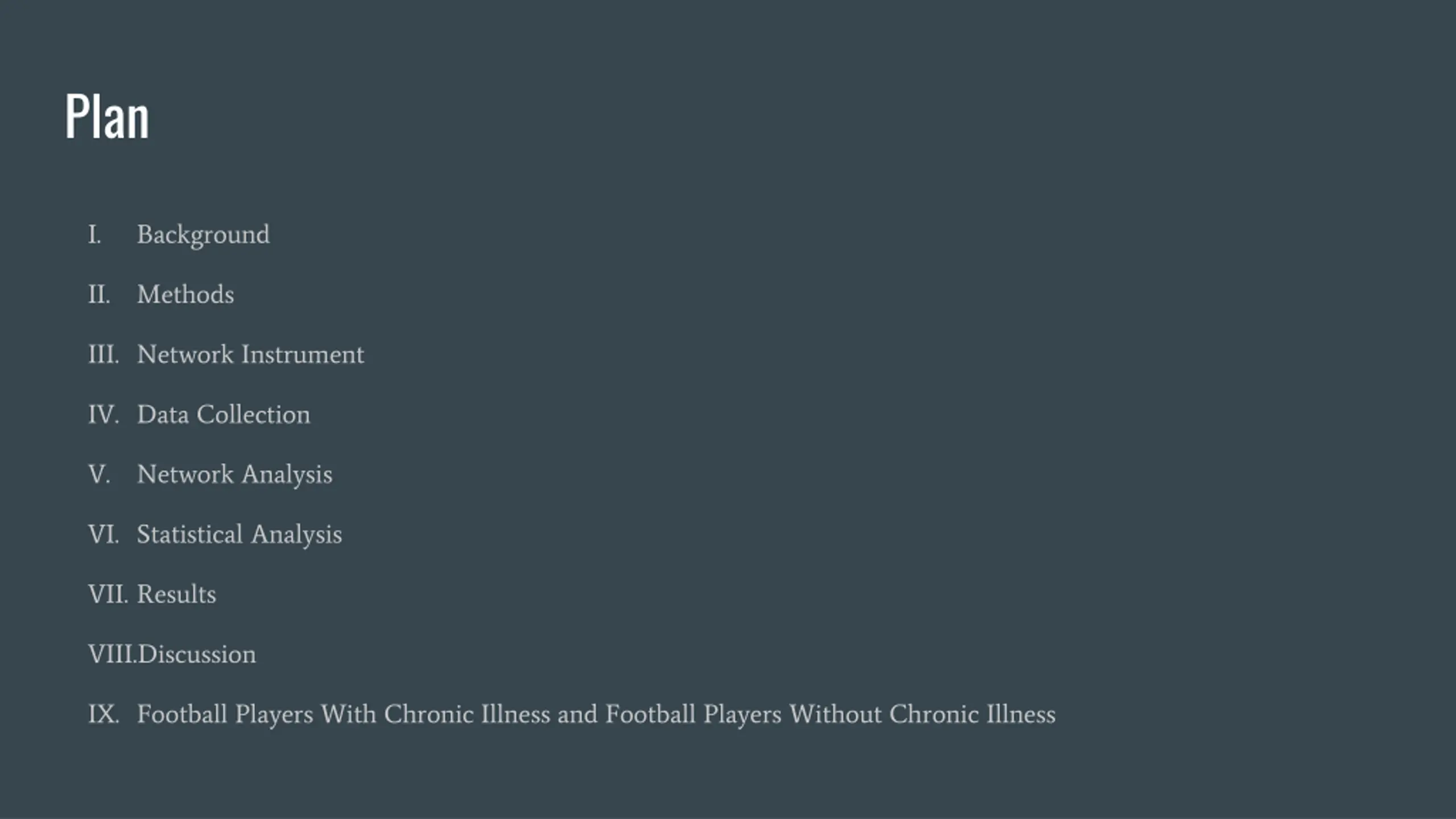Click the Roman numeral IX marker
The image size is (1456, 819).
(x=104, y=714)
